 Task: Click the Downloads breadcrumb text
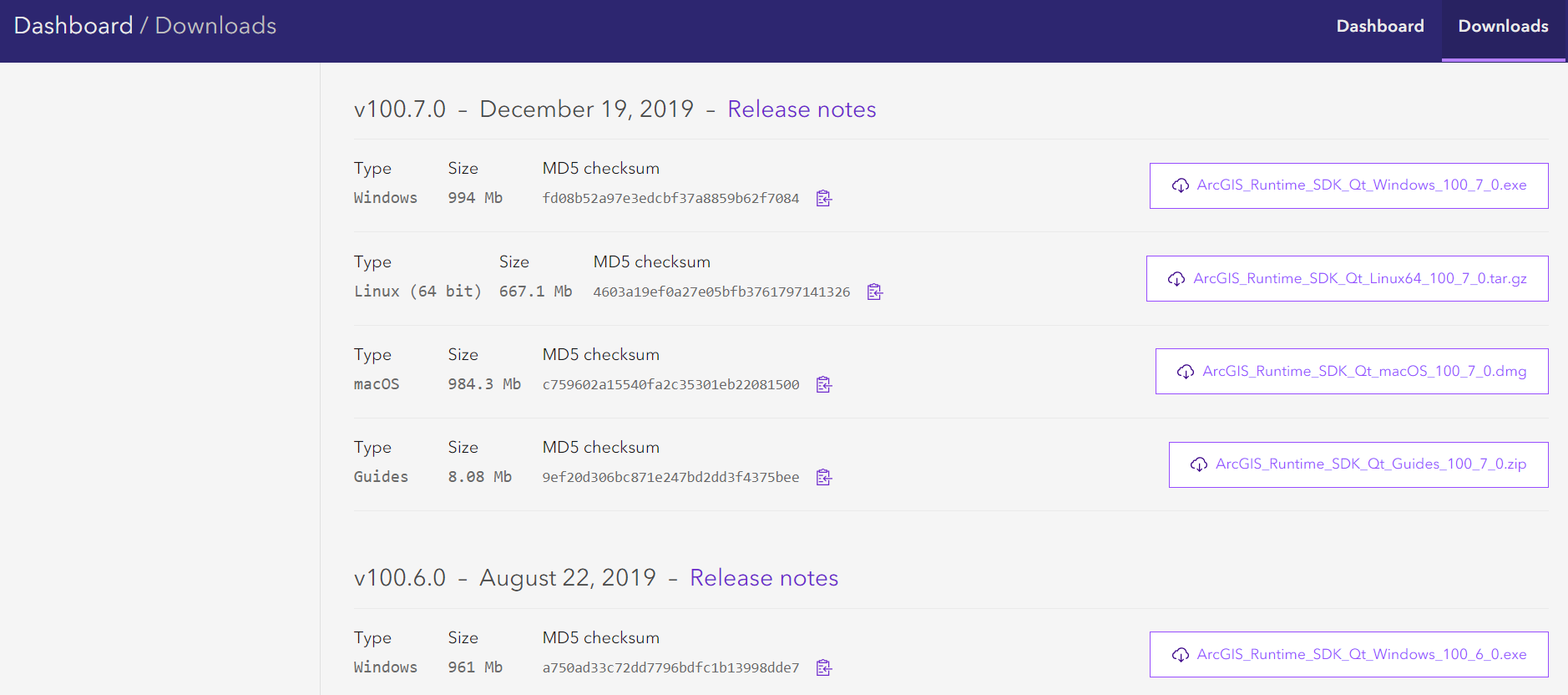point(215,26)
